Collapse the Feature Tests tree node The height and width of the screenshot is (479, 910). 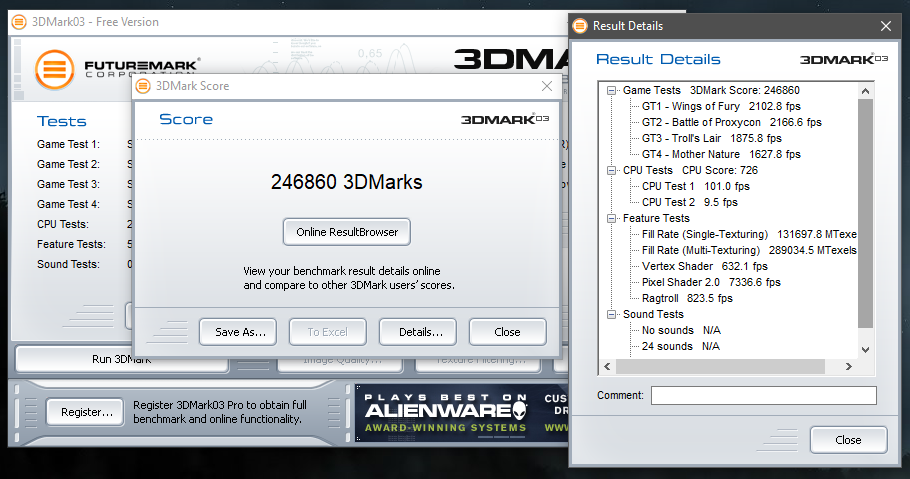[611, 219]
